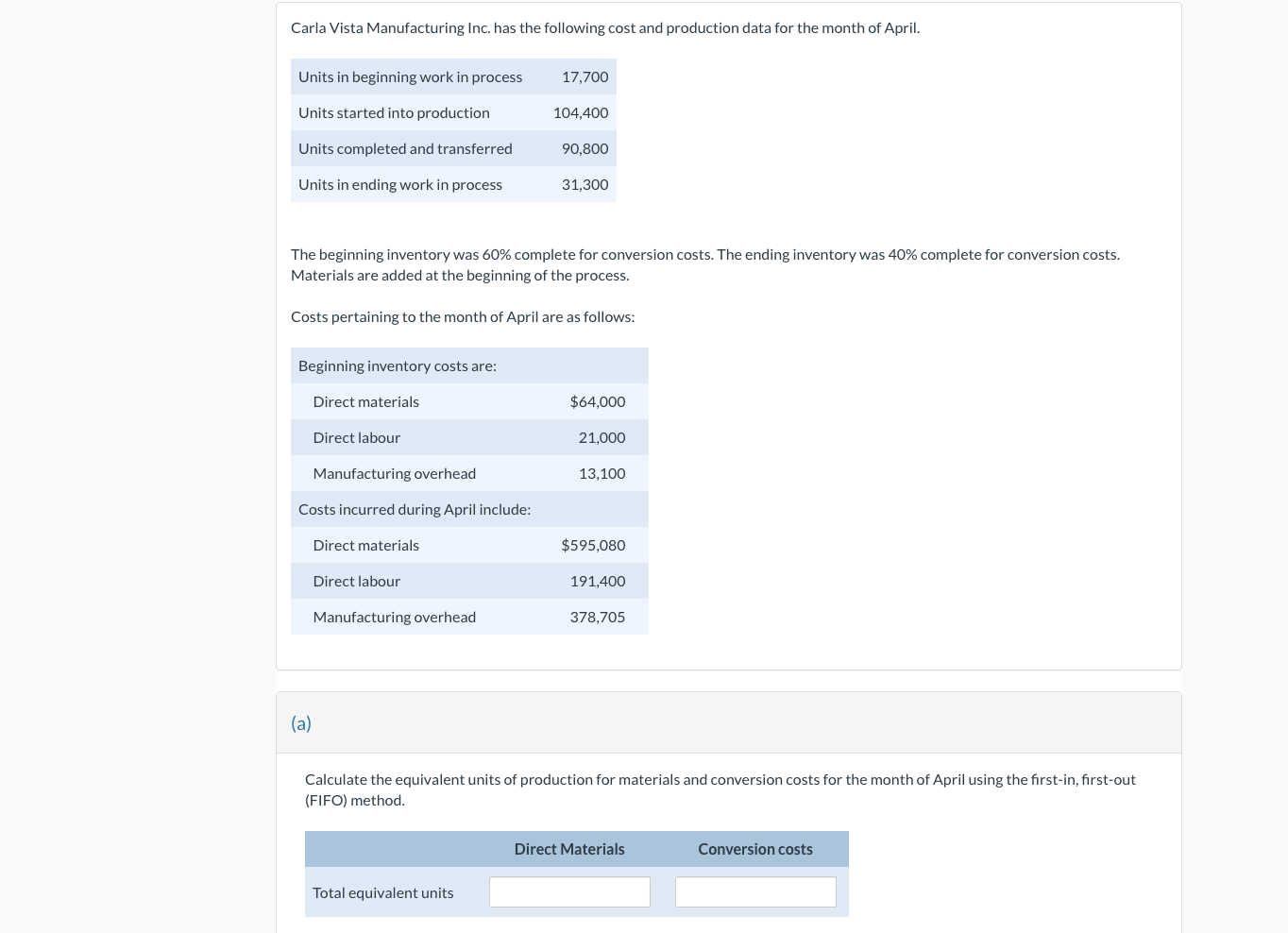Click the Direct Materials input field
1288x933 pixels.
tap(569, 891)
